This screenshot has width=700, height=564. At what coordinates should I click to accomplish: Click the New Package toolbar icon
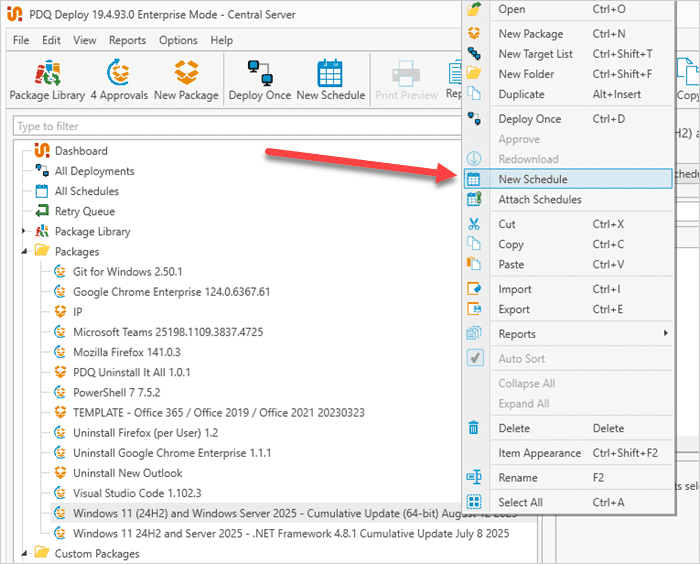click(x=186, y=73)
